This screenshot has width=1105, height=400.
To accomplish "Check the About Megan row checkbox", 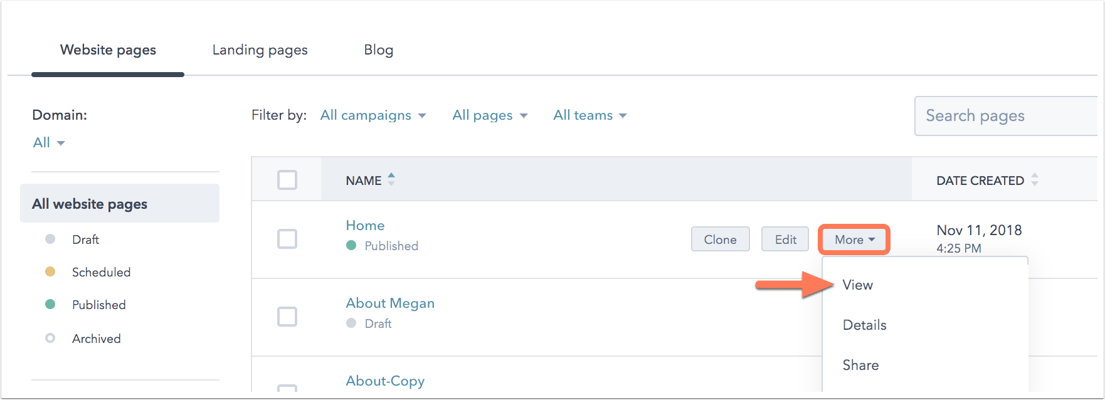I will (x=287, y=317).
